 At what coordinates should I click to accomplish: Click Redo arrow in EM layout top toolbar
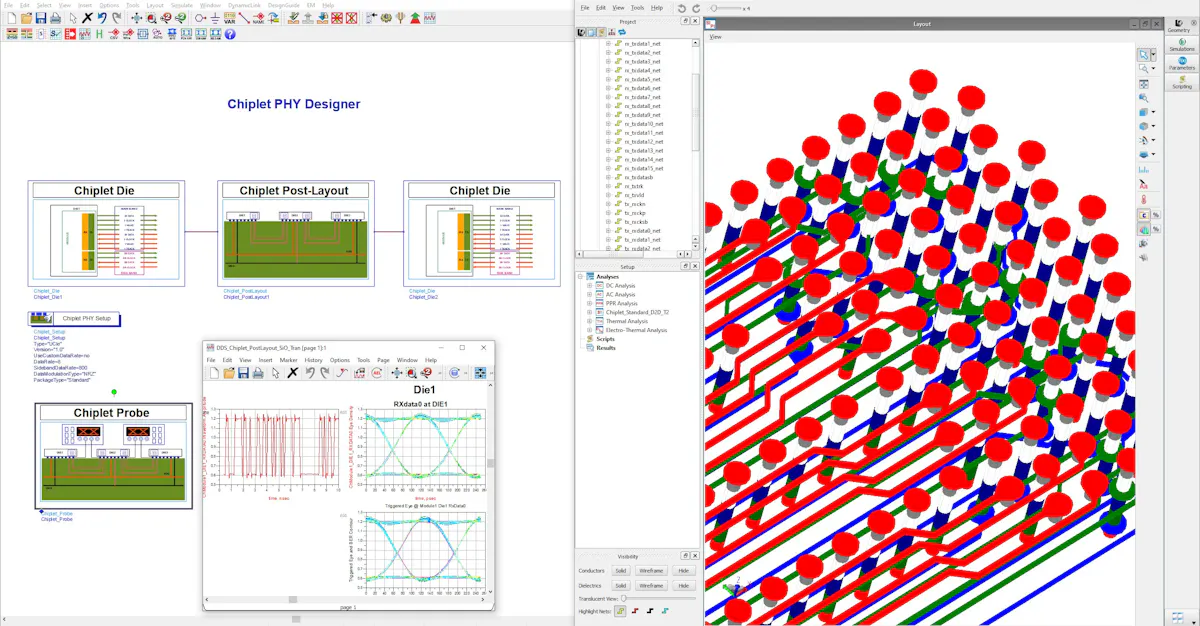tap(696, 8)
